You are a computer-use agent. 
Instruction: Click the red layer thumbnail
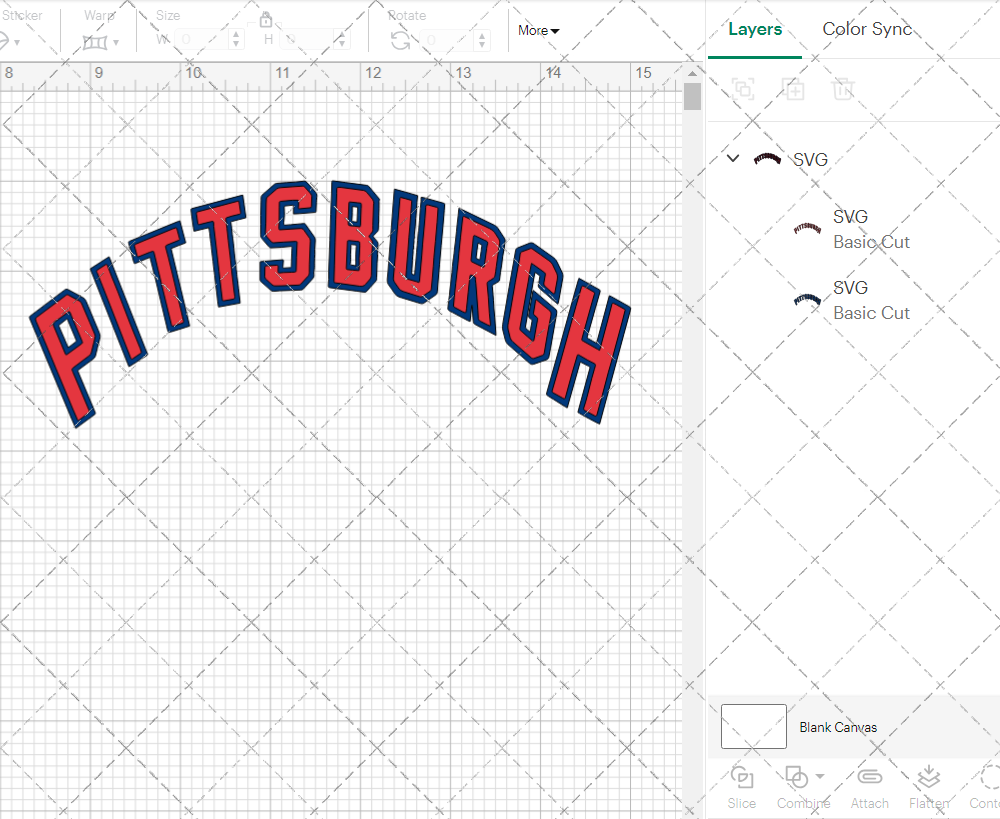pos(807,228)
